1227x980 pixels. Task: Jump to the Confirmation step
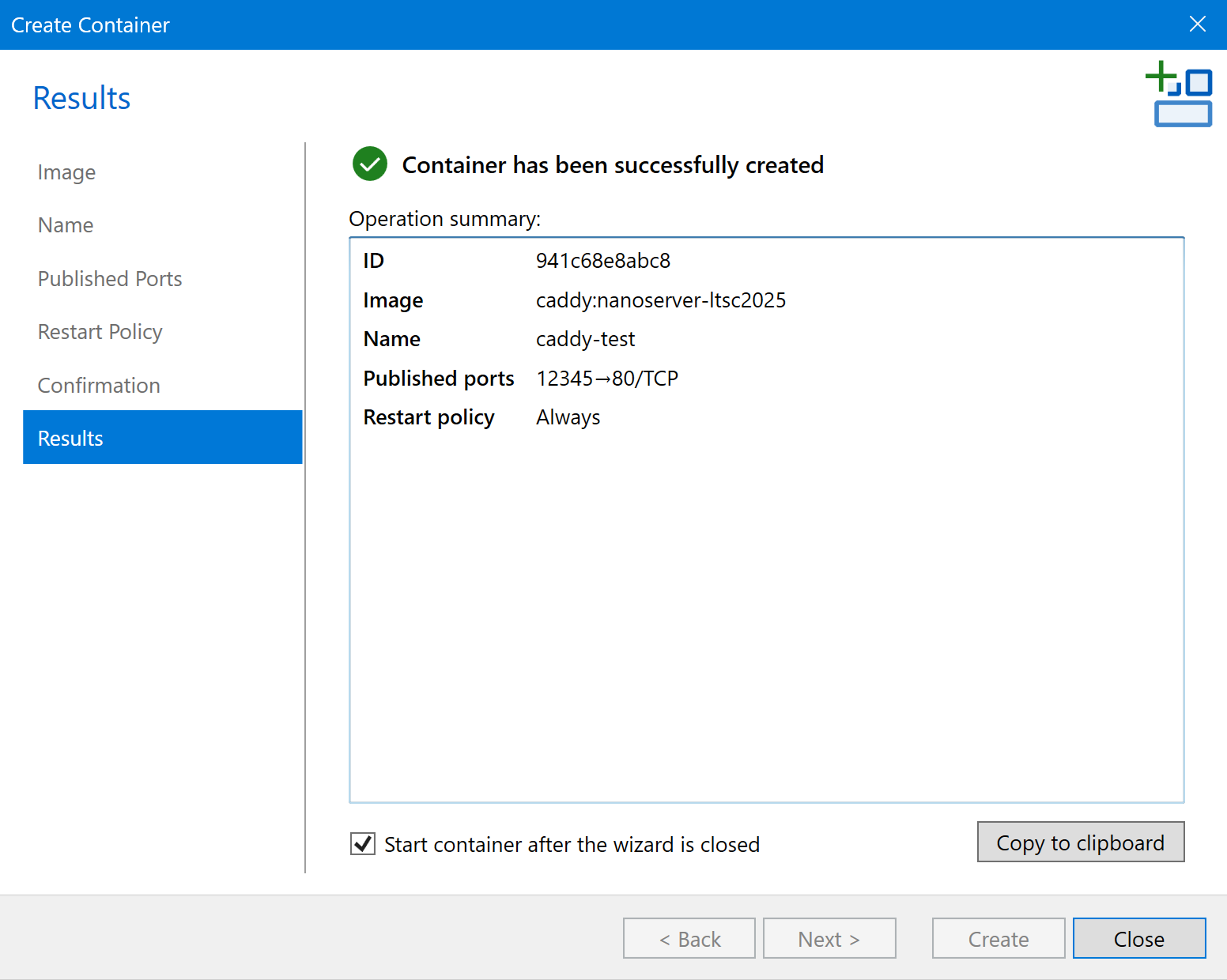[x=99, y=386]
